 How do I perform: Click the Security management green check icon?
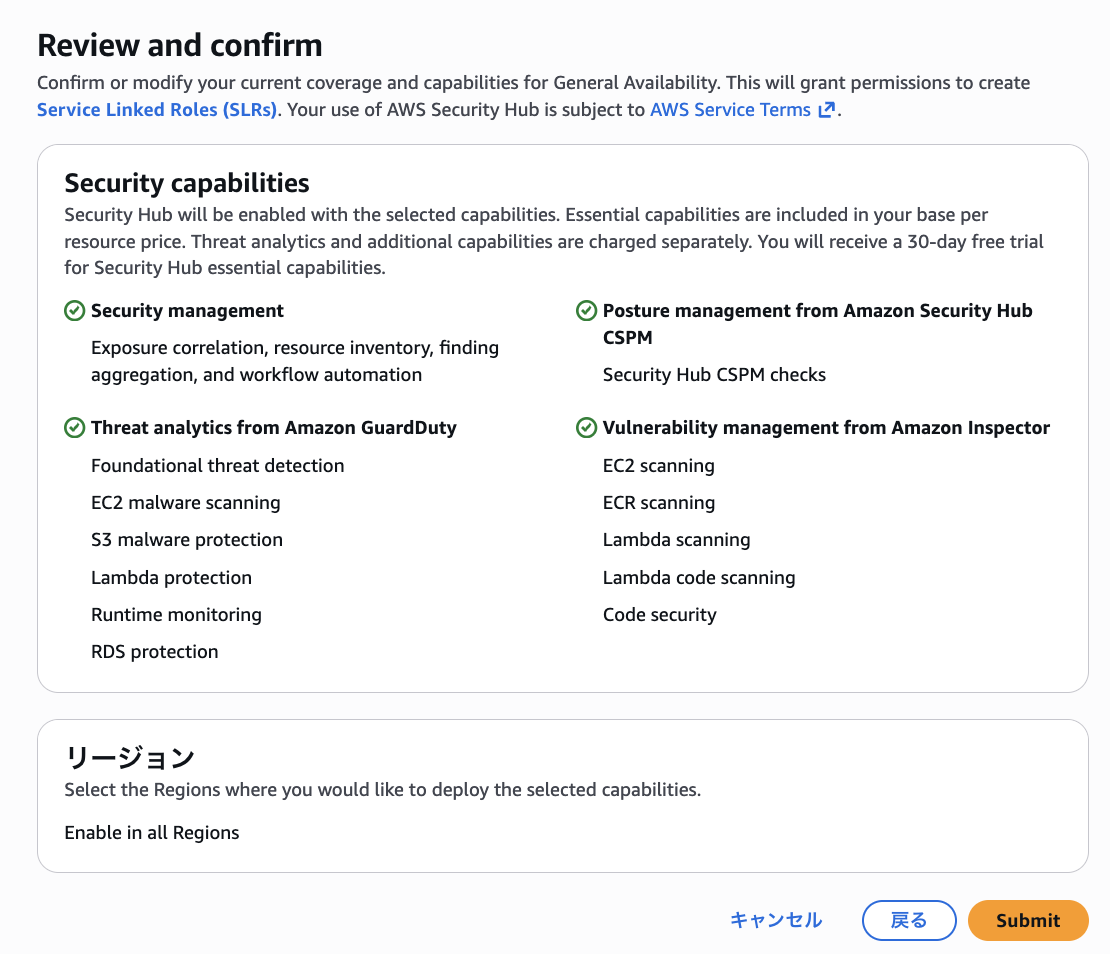74,311
